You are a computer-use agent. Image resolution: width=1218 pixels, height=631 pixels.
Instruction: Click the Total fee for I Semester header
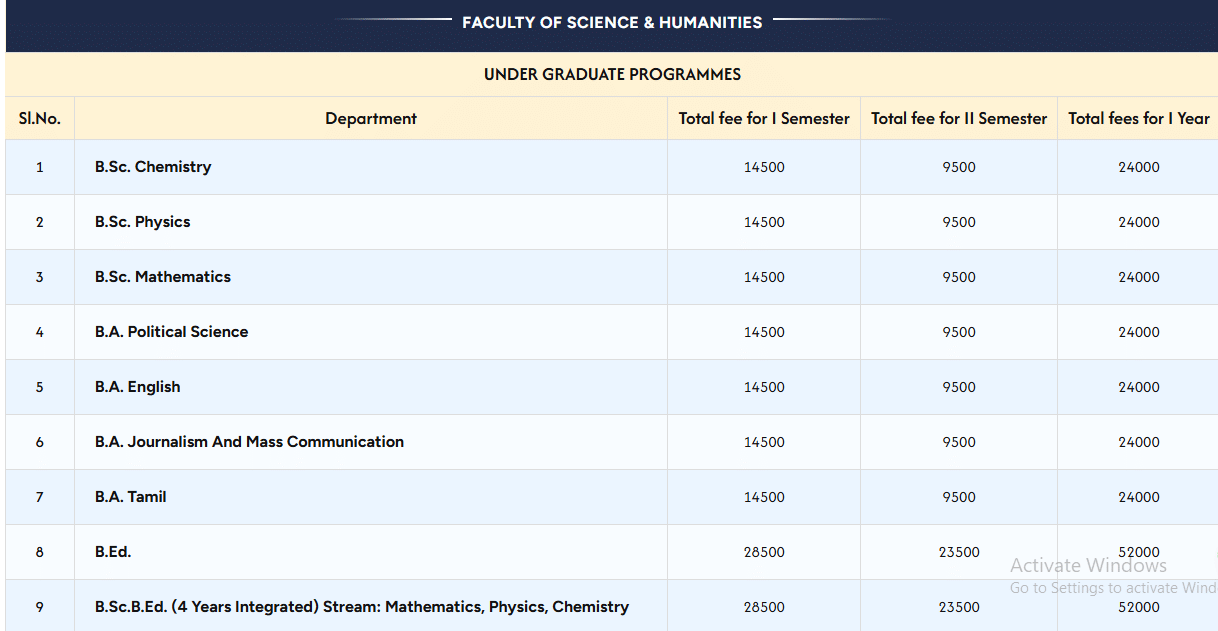764,118
